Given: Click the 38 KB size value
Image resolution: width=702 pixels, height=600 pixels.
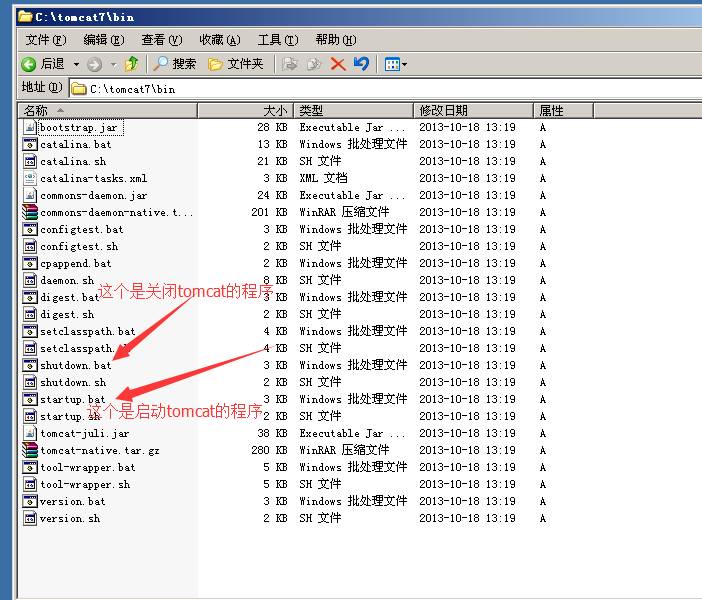Looking at the screenshot, I should tap(272, 433).
